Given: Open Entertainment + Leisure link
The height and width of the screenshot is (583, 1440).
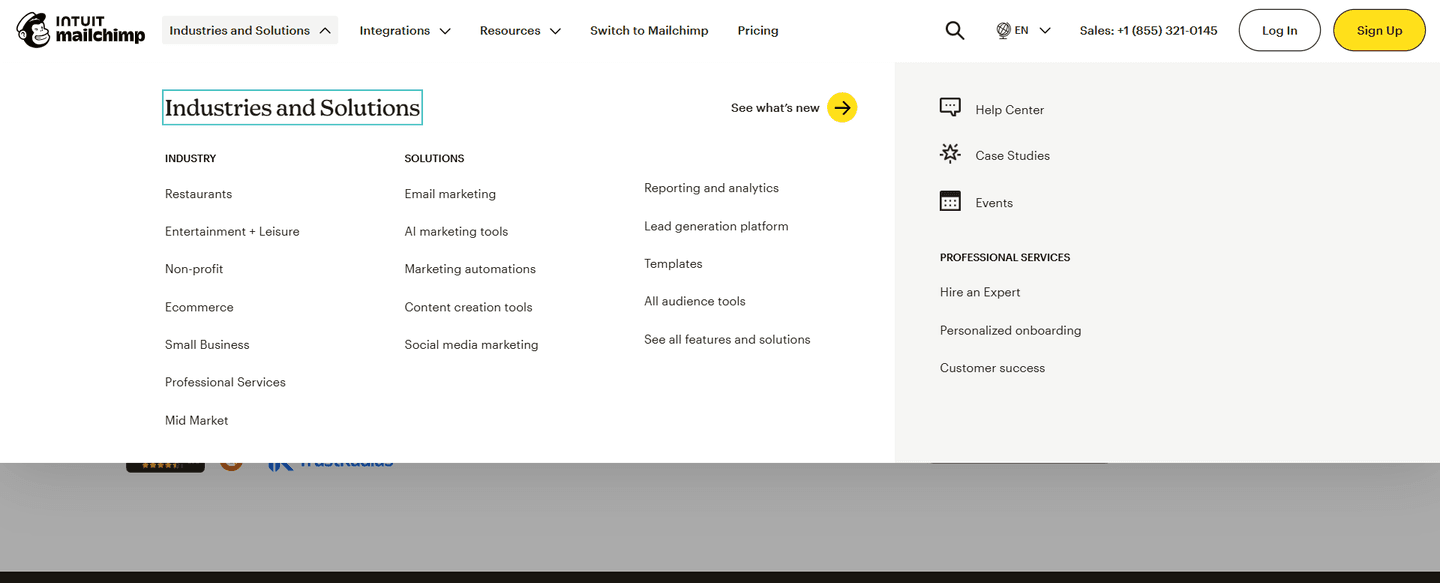Looking at the screenshot, I should [x=232, y=231].
